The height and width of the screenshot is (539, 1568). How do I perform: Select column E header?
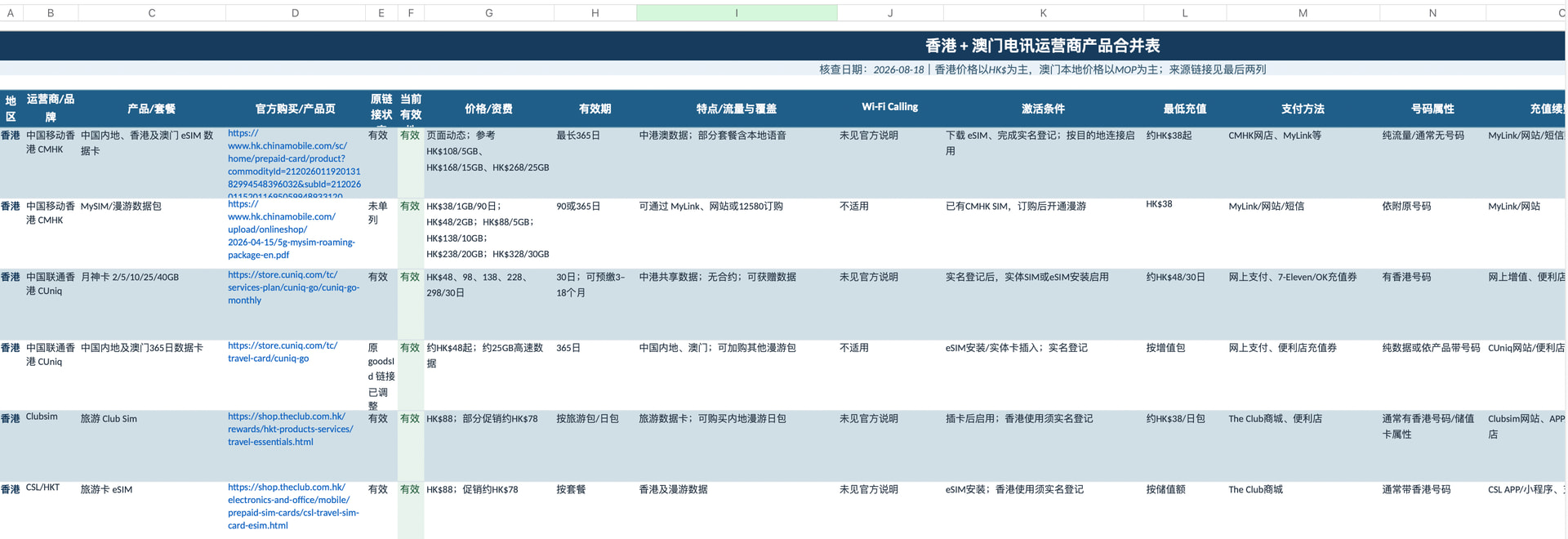click(381, 13)
